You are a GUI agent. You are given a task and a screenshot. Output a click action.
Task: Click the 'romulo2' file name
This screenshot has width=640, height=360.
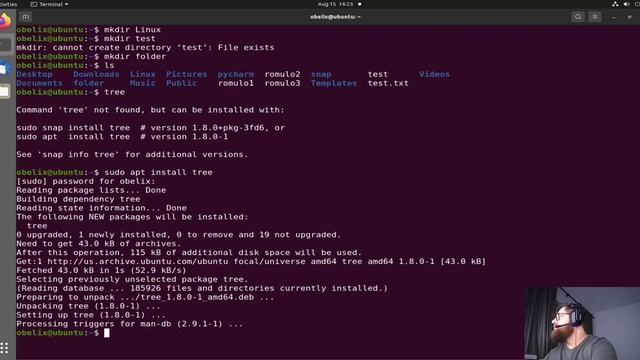[282, 74]
